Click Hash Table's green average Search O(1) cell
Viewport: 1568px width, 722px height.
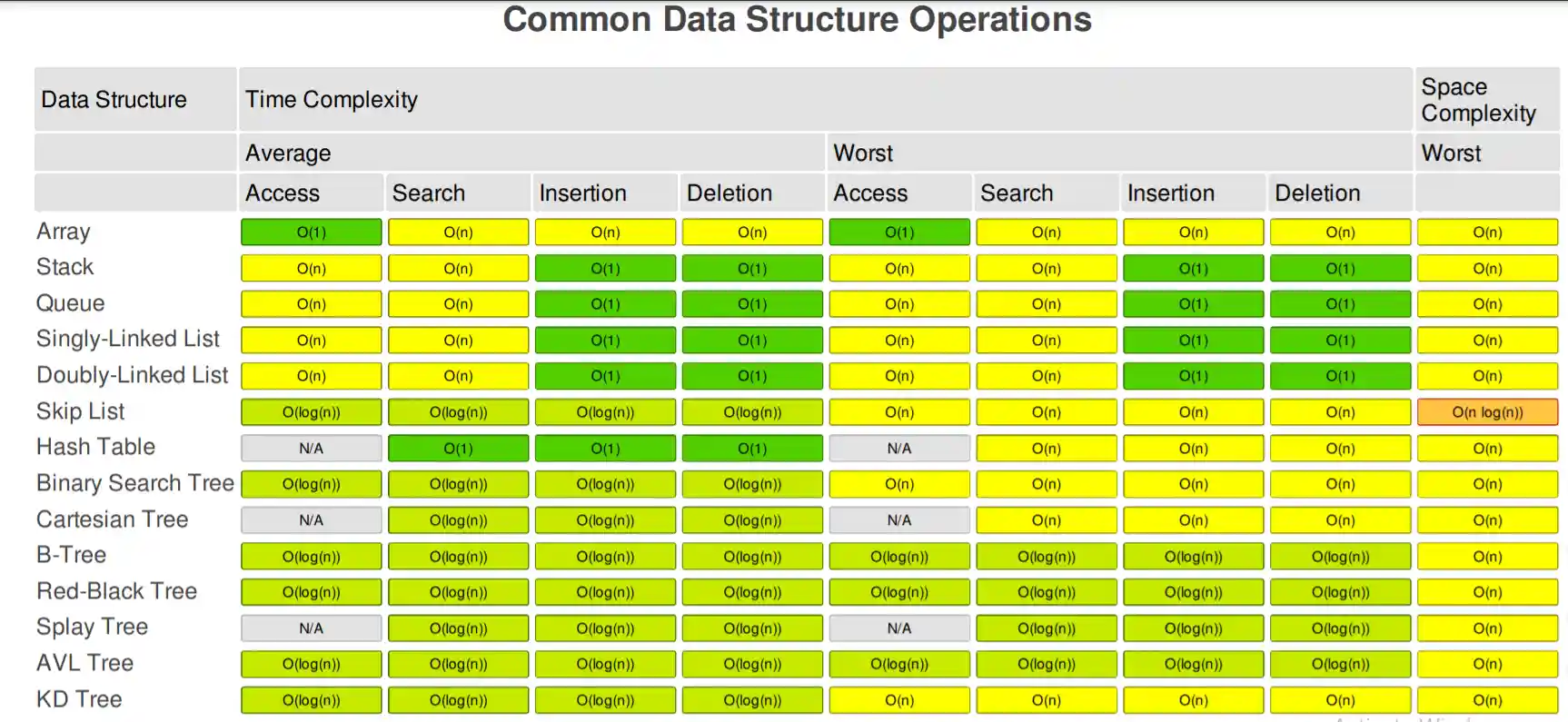[x=458, y=449]
